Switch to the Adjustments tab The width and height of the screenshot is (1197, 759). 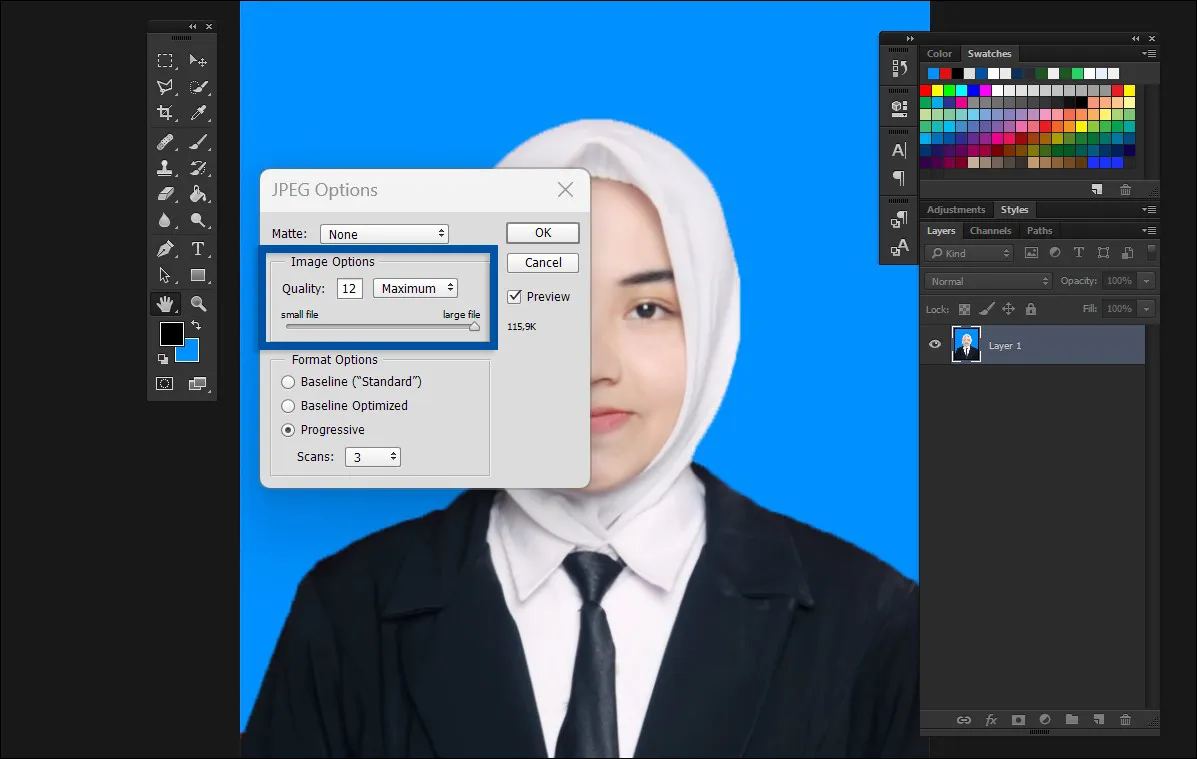pyautogui.click(x=956, y=210)
